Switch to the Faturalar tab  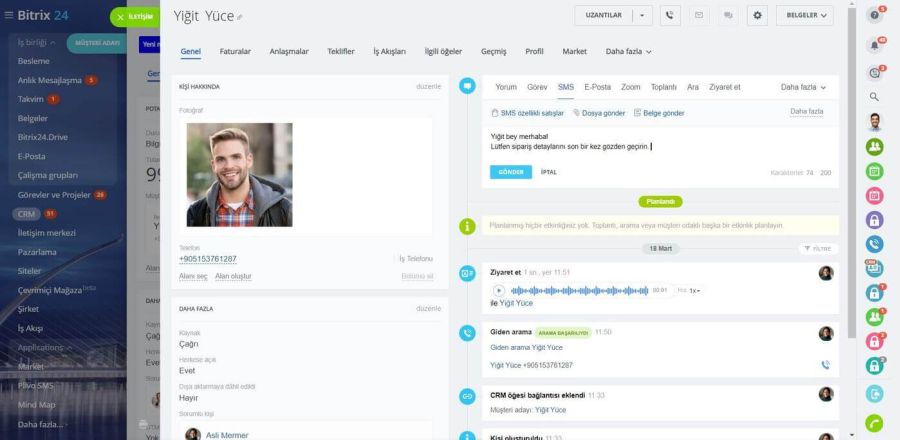point(235,51)
